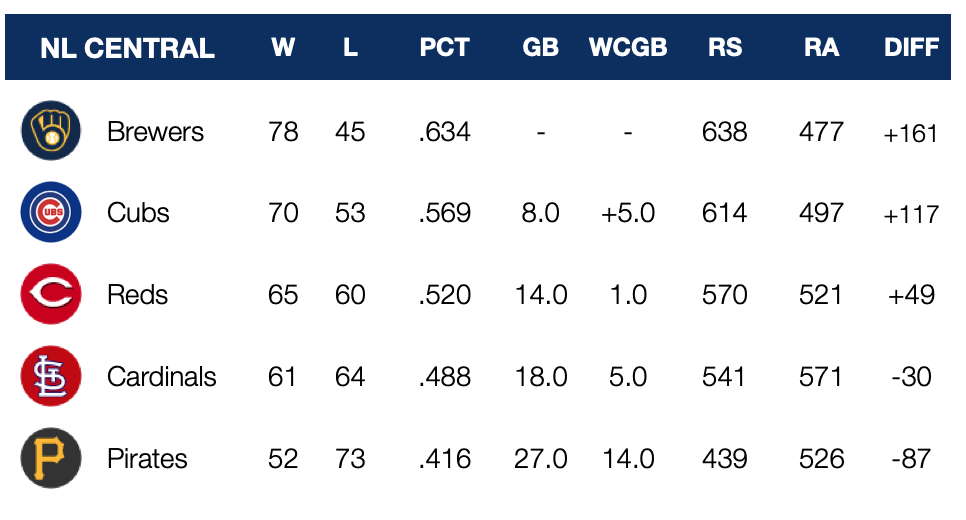Open the Brewers team name link

155,132
